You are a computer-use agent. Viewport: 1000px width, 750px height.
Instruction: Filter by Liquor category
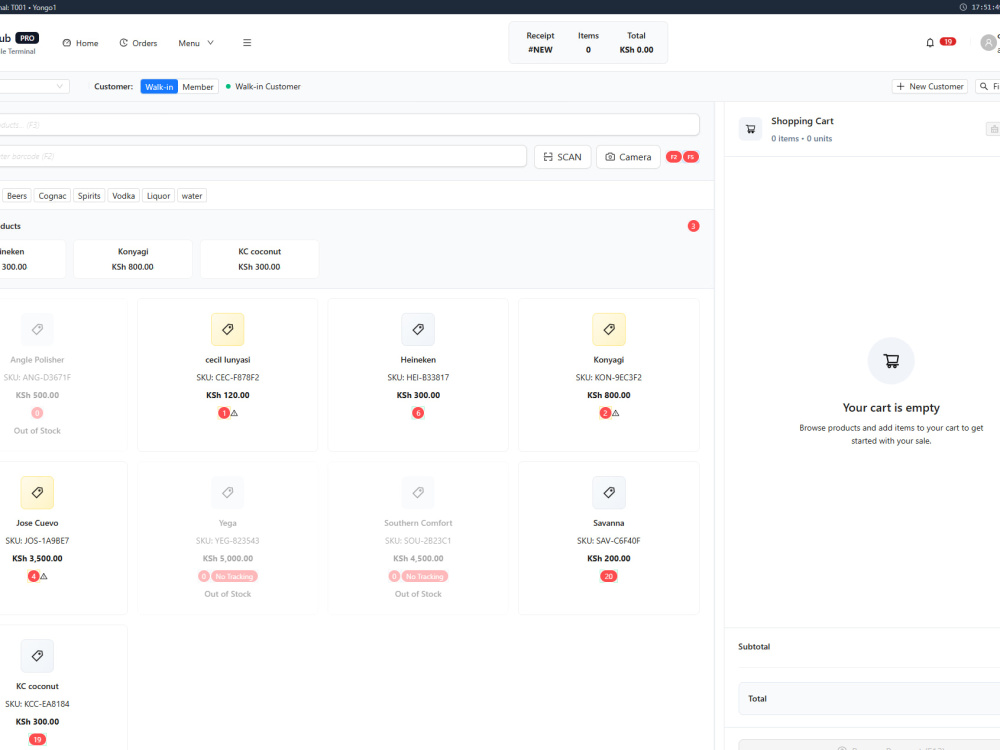159,196
